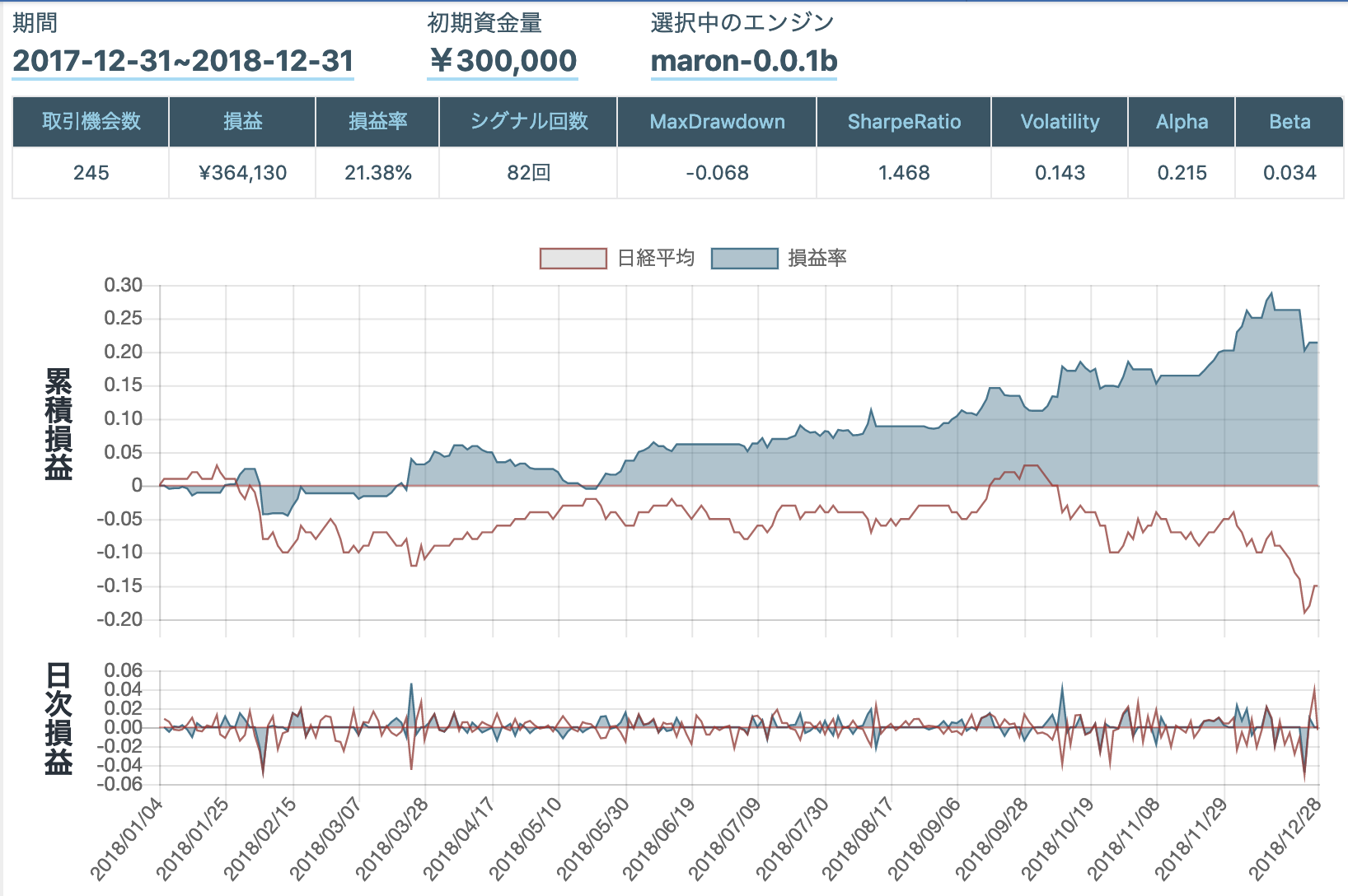Click the 2018/06/19 date axis label
Image resolution: width=1348 pixels, height=896 pixels.
click(x=658, y=839)
